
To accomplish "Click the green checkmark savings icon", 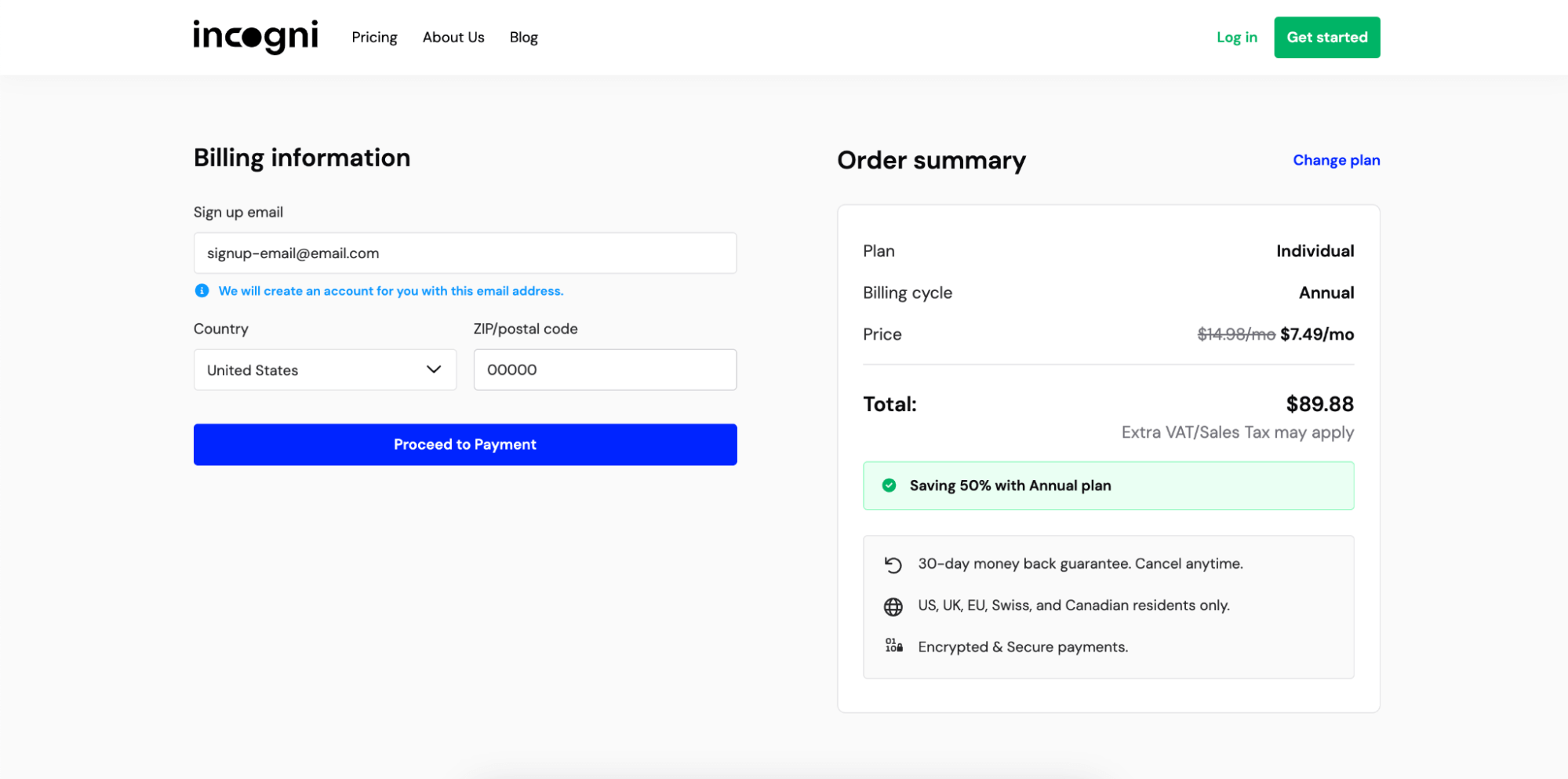I will click(889, 486).
